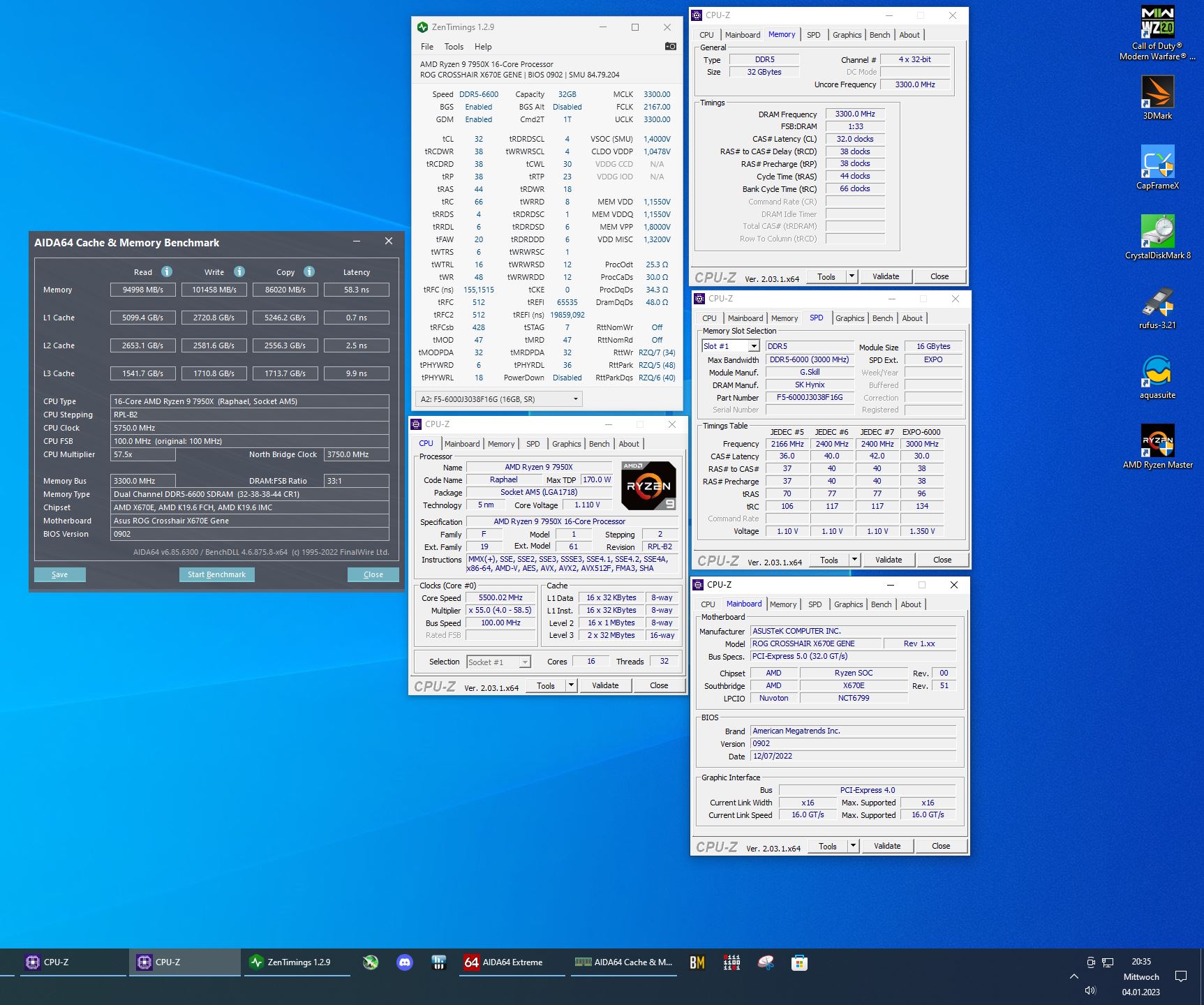Switch to Bench tab in CPU-Z SPD window

click(883, 318)
